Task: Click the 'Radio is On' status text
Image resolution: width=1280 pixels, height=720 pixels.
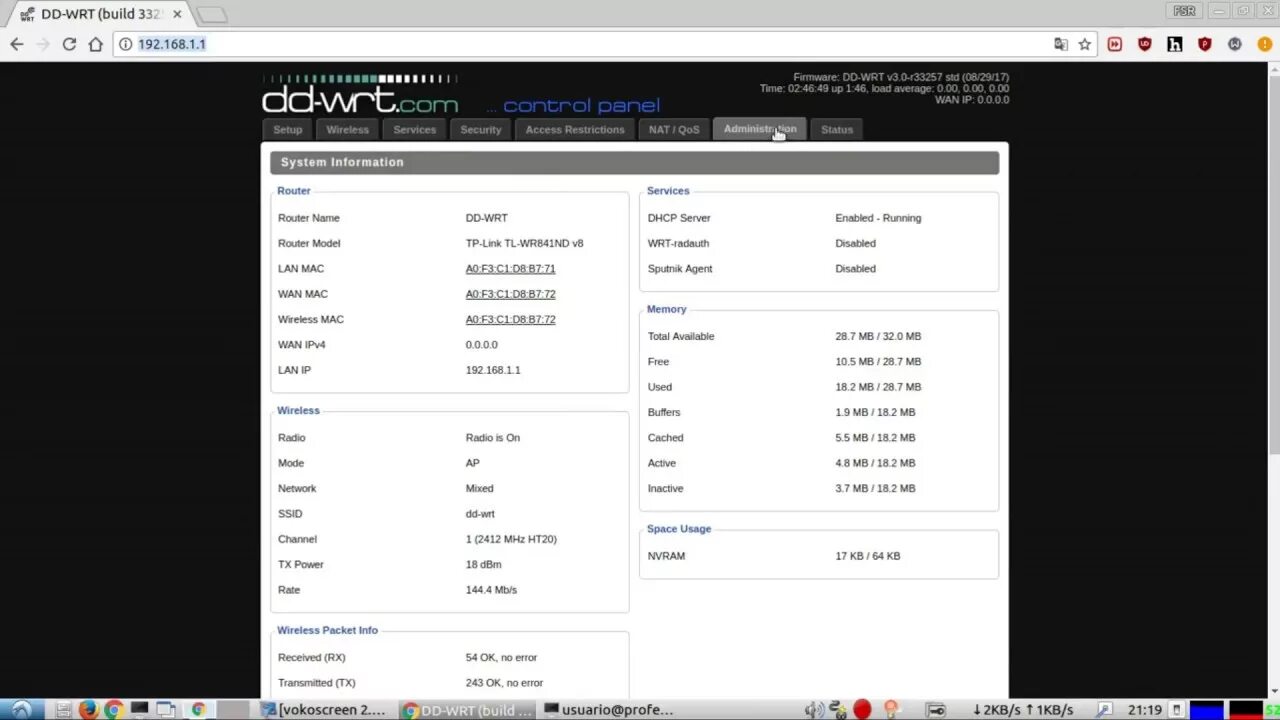Action: (x=493, y=438)
